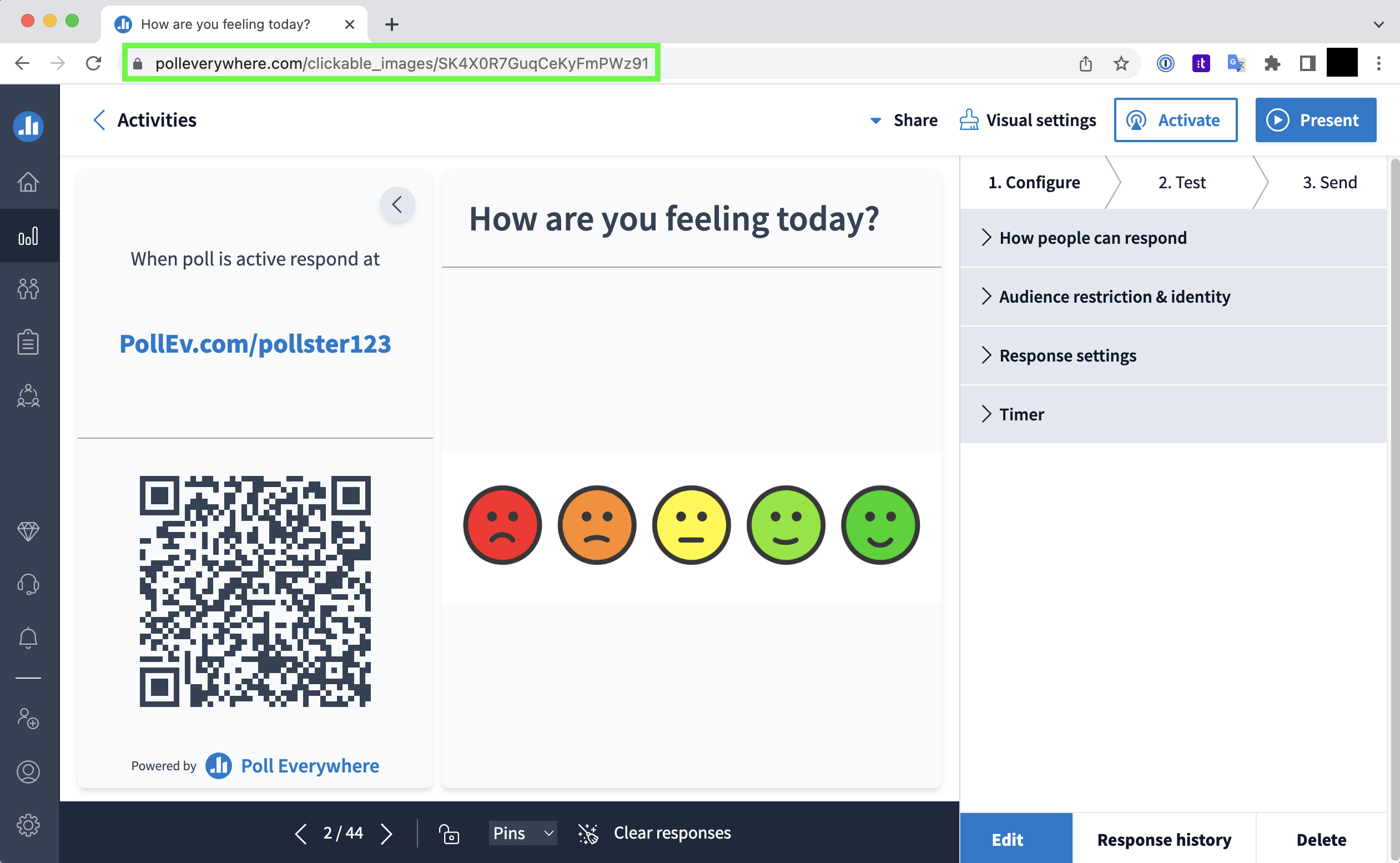Viewport: 1400px width, 863px height.
Task: Collapse the poll instructions panel
Action: point(397,204)
